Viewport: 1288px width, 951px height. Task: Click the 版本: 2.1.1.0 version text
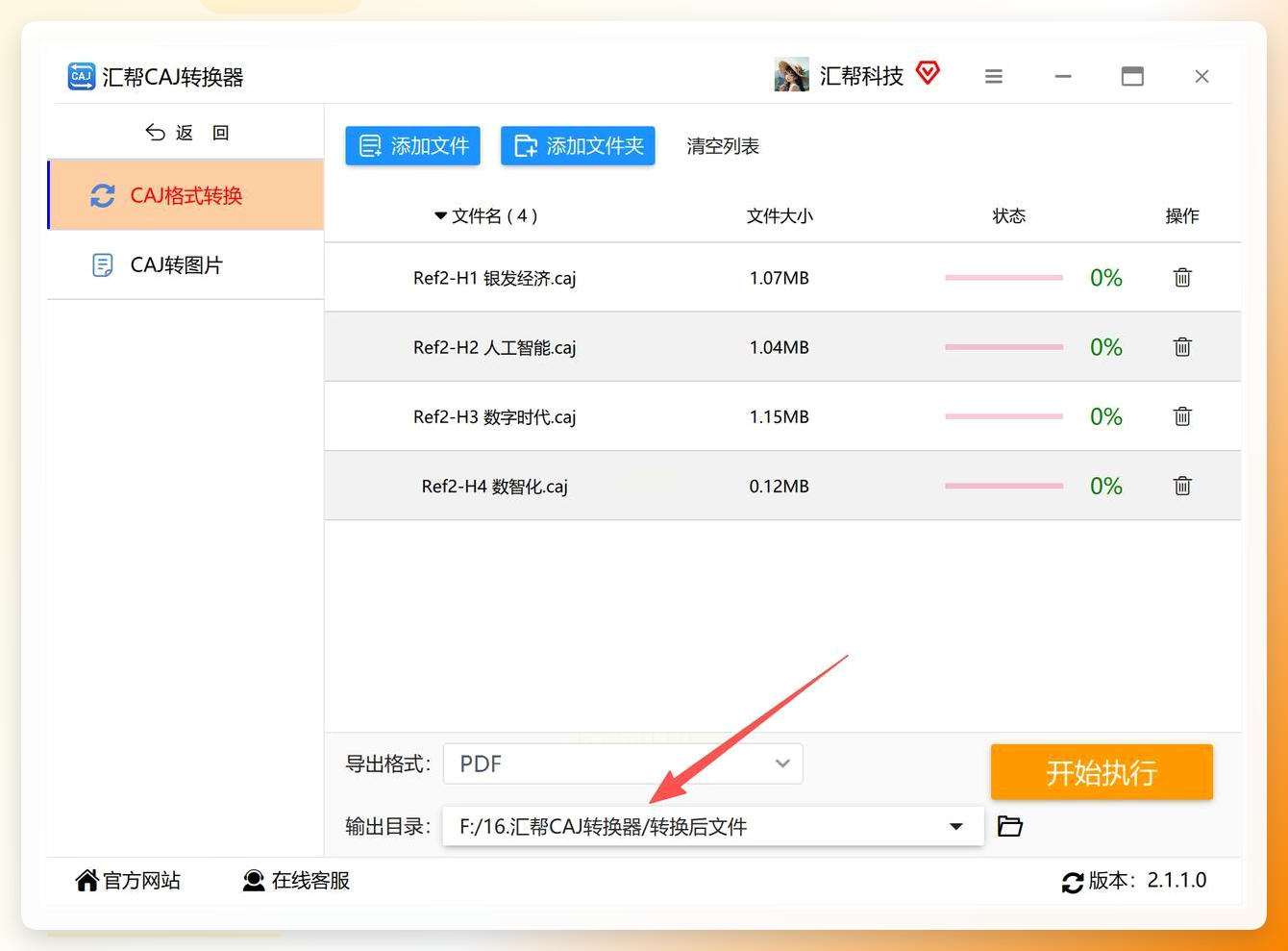[1148, 880]
